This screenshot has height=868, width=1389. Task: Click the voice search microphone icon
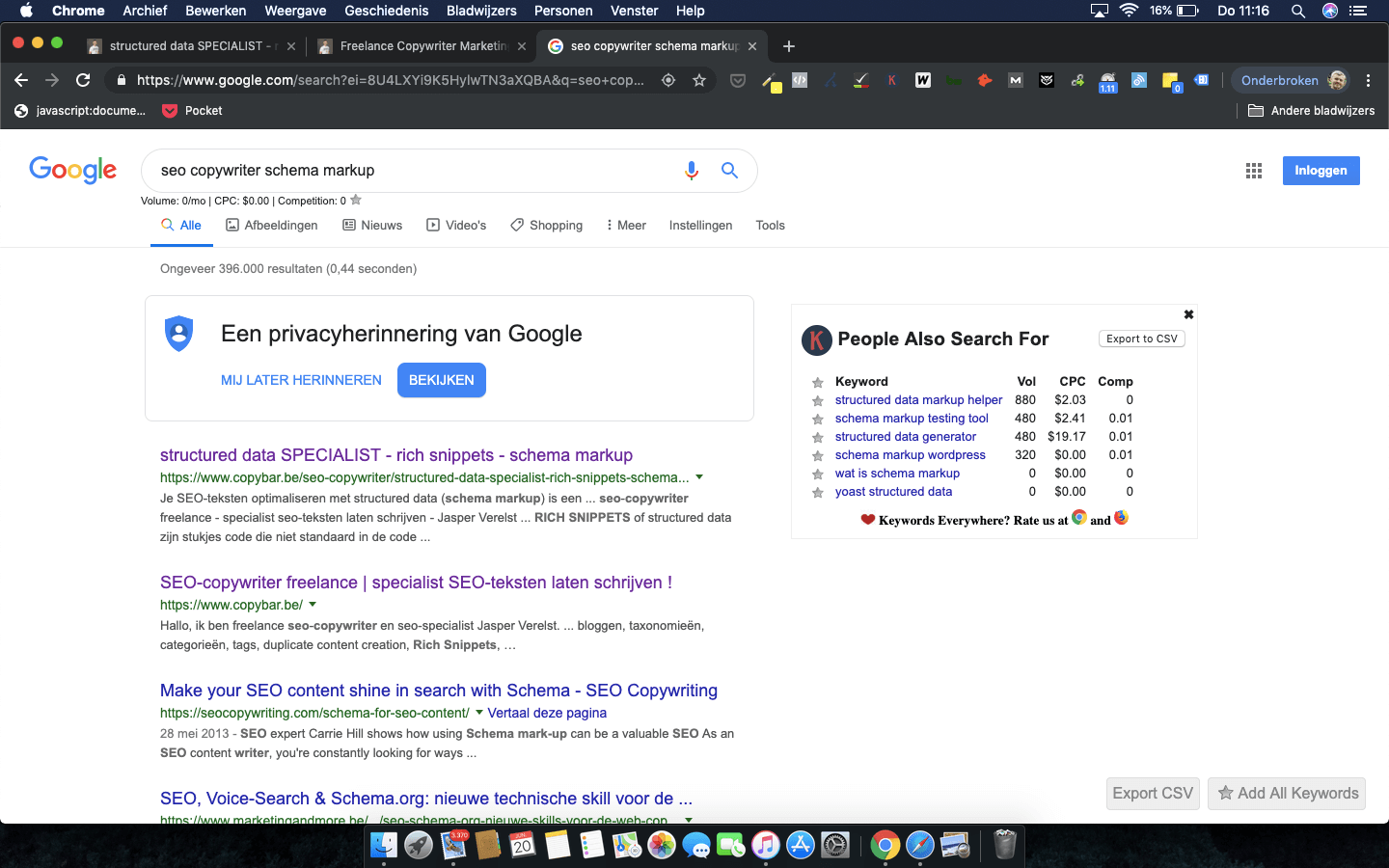[691, 171]
